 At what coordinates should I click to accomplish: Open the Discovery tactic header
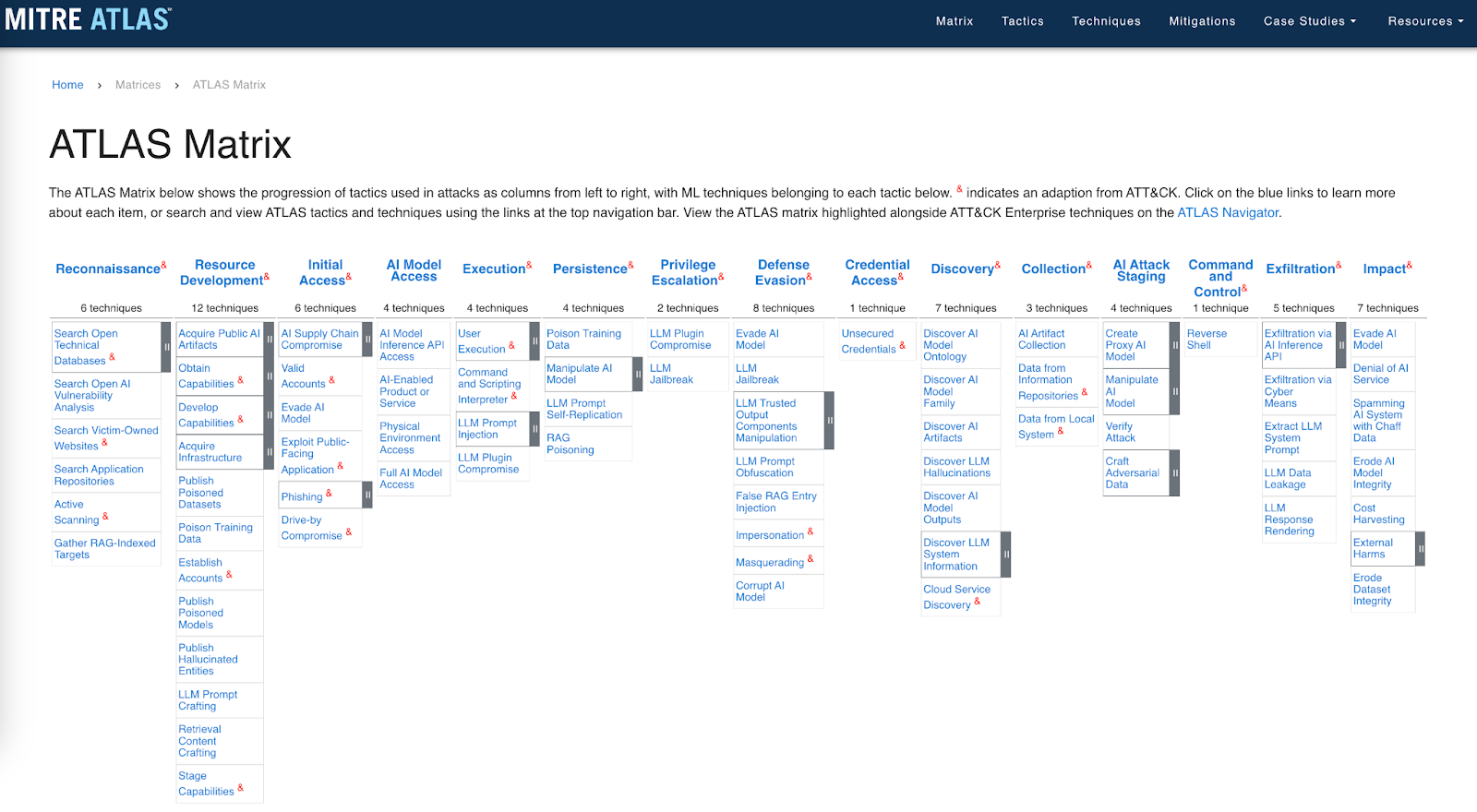click(x=962, y=269)
